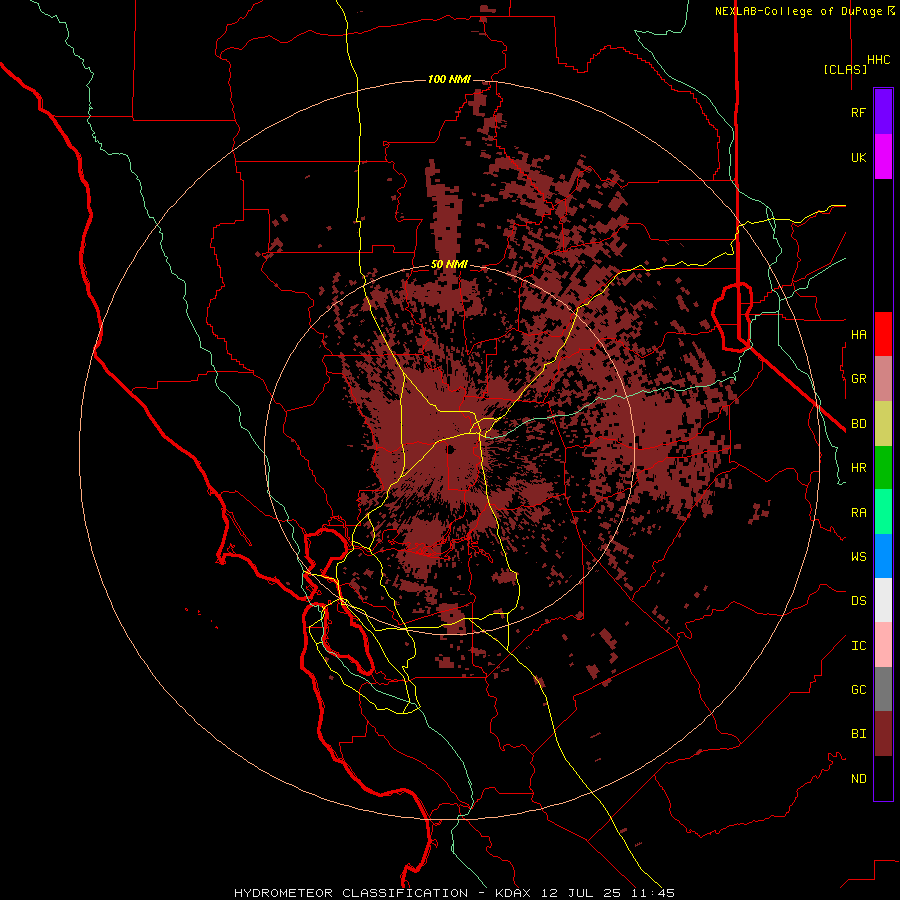This screenshot has width=900, height=900.
Task: Click the 100 NMI range ring label
Action: [x=449, y=79]
